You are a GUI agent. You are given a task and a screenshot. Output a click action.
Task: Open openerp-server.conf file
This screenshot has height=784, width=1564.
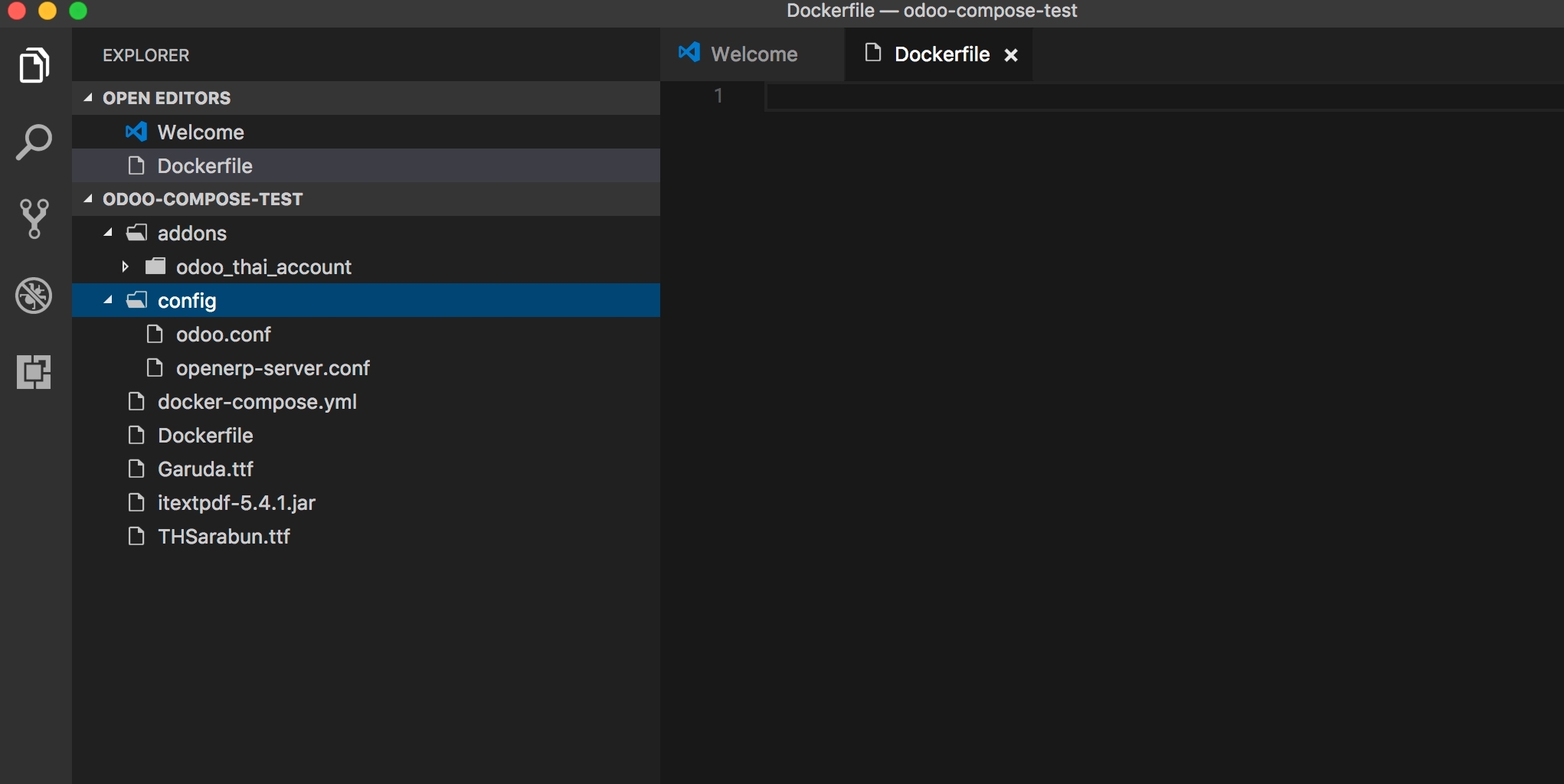pos(273,368)
